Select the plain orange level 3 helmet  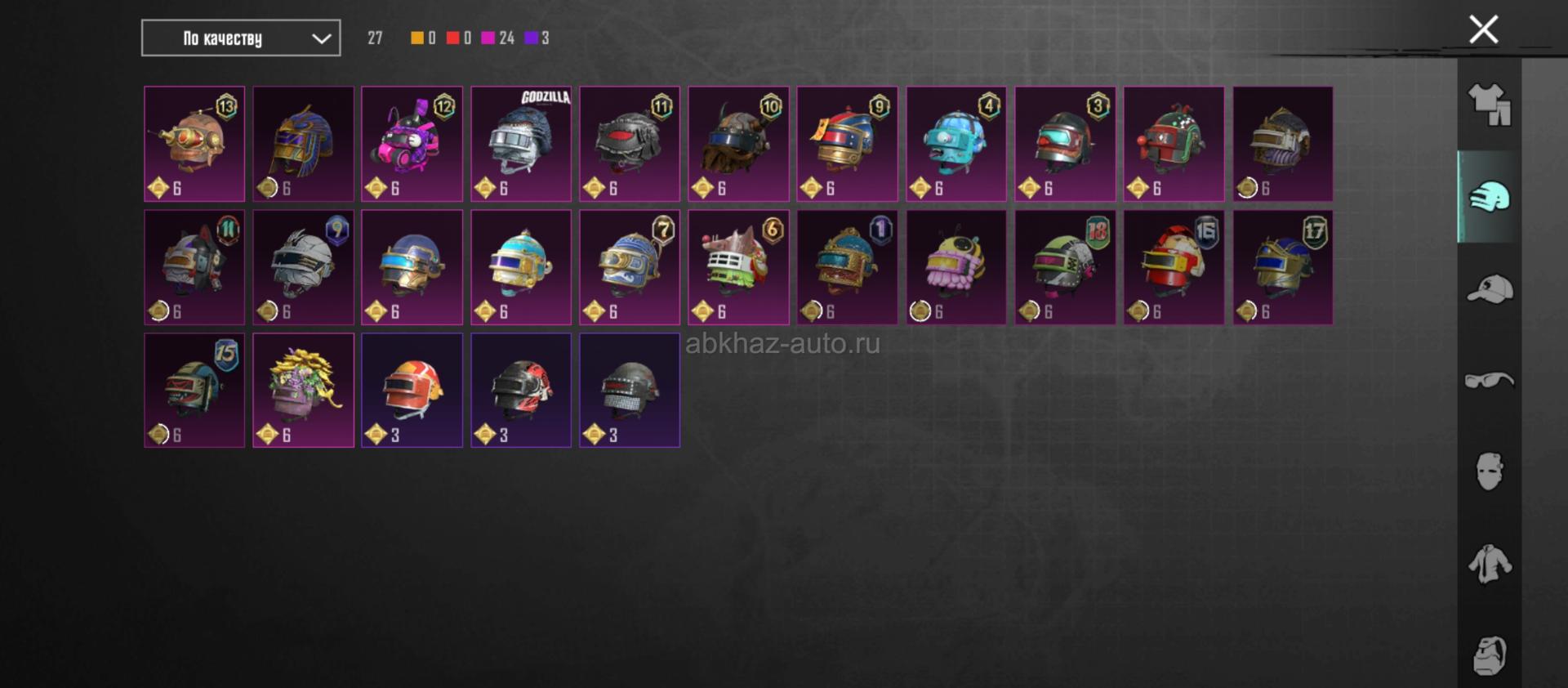click(412, 390)
